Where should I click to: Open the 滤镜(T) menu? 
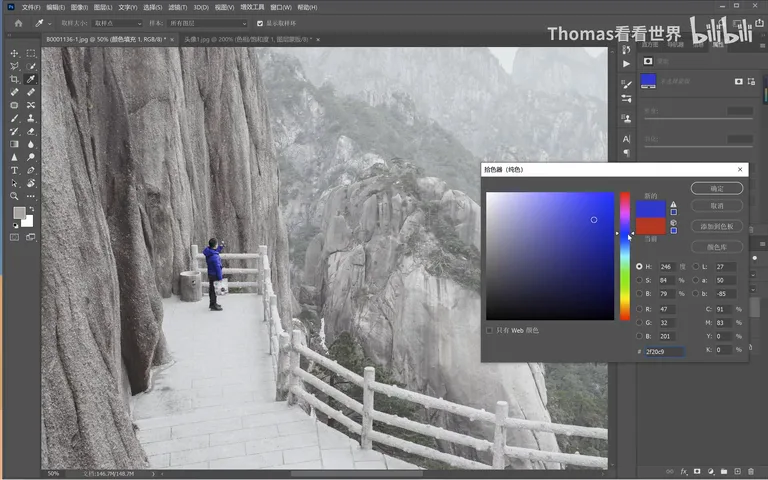[177, 7]
